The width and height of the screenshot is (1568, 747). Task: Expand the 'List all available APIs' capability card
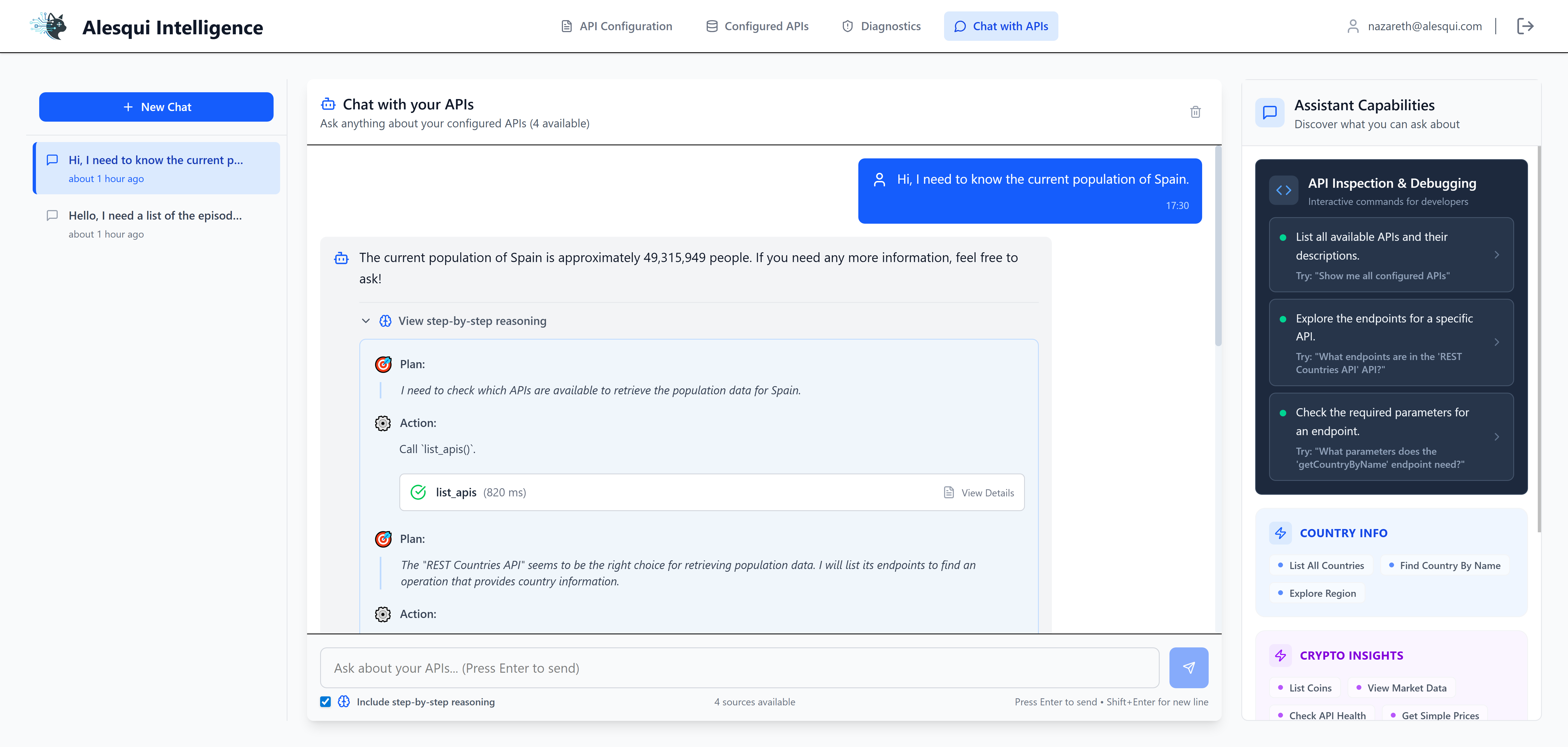click(x=1498, y=255)
